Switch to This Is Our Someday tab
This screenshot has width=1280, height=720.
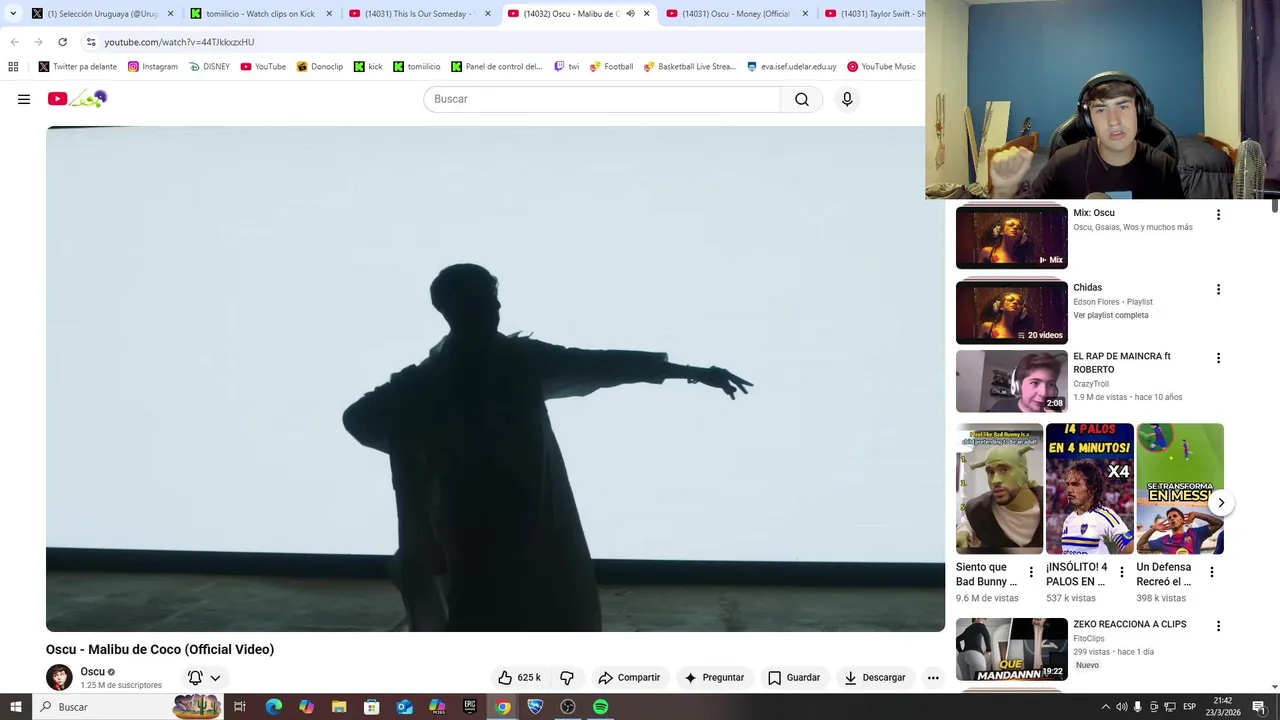coord(418,14)
